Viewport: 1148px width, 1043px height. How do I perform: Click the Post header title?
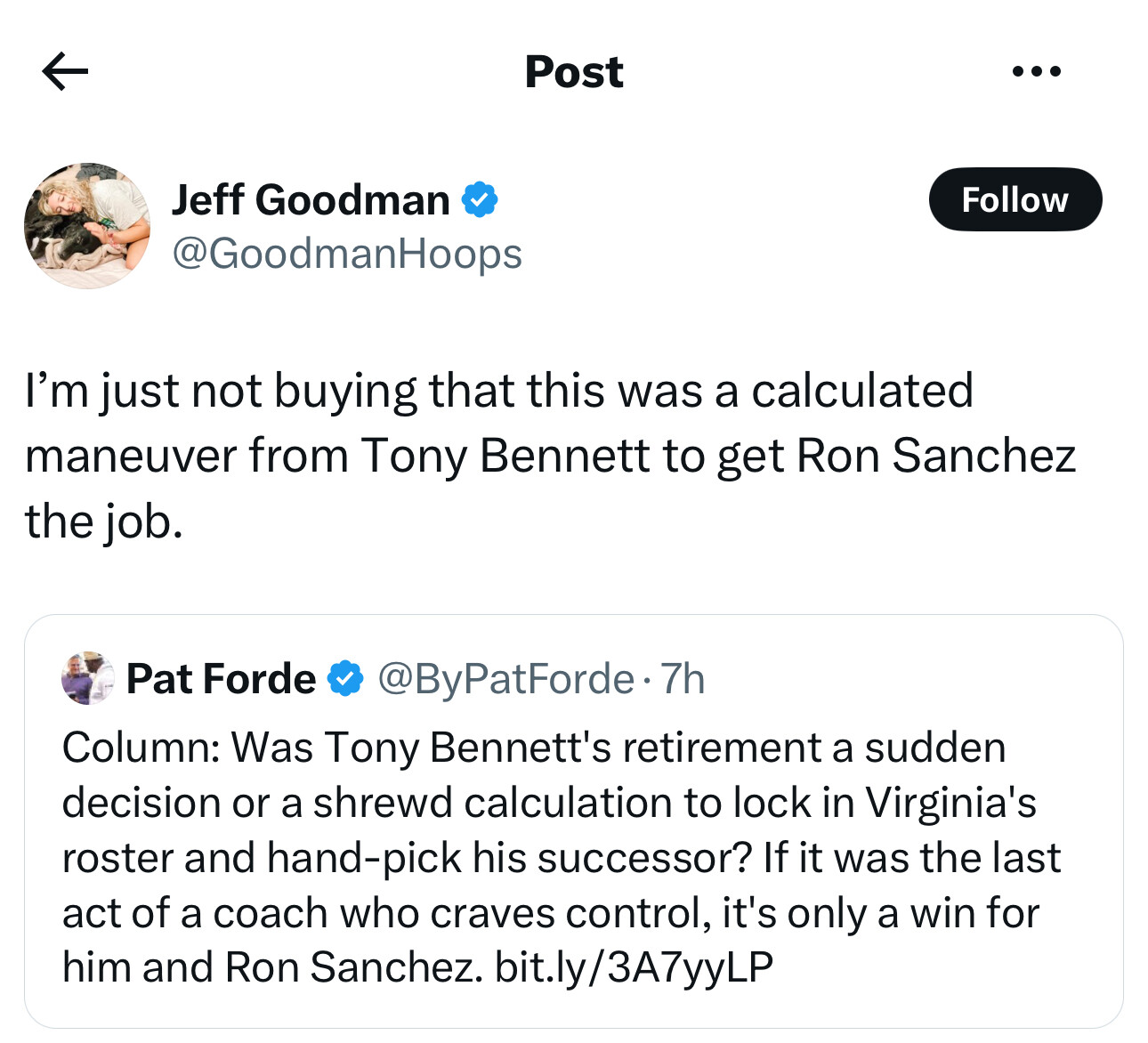574,71
